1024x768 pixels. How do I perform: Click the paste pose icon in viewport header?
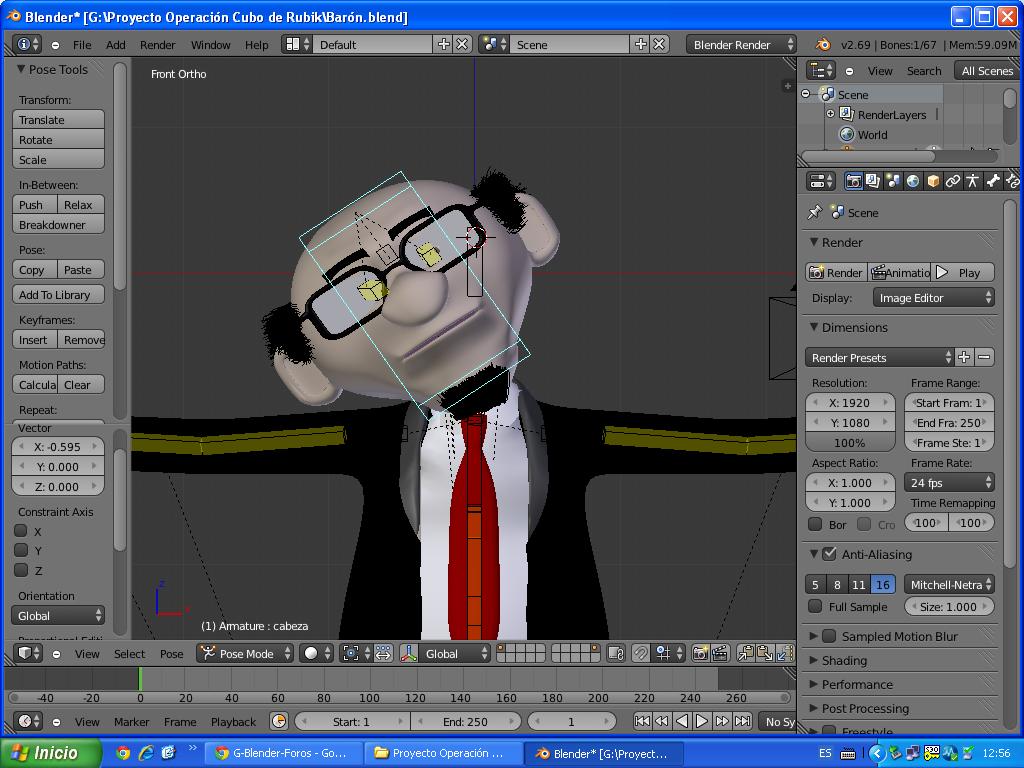click(765, 654)
